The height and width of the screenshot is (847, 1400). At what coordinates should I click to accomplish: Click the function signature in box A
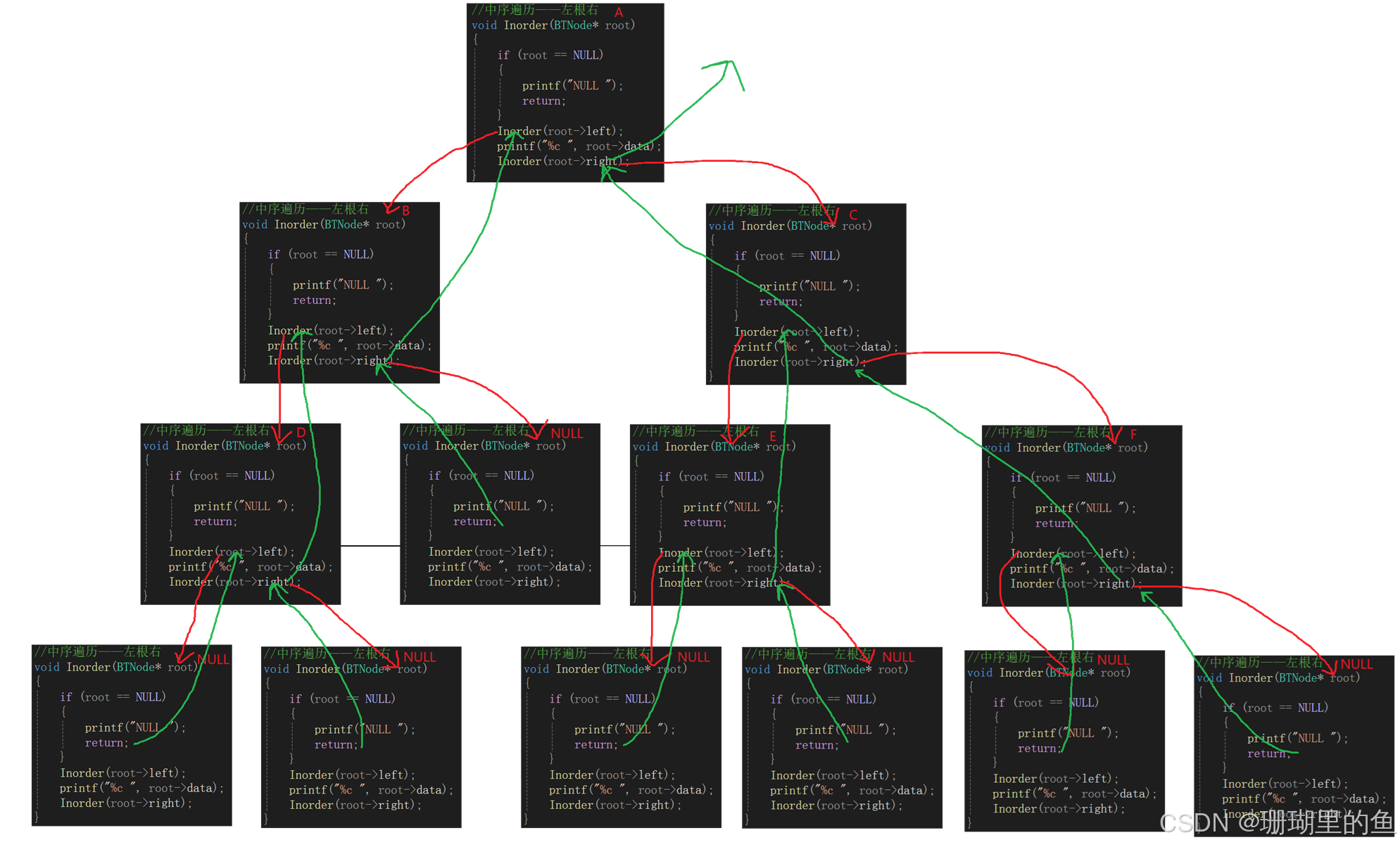click(x=553, y=25)
